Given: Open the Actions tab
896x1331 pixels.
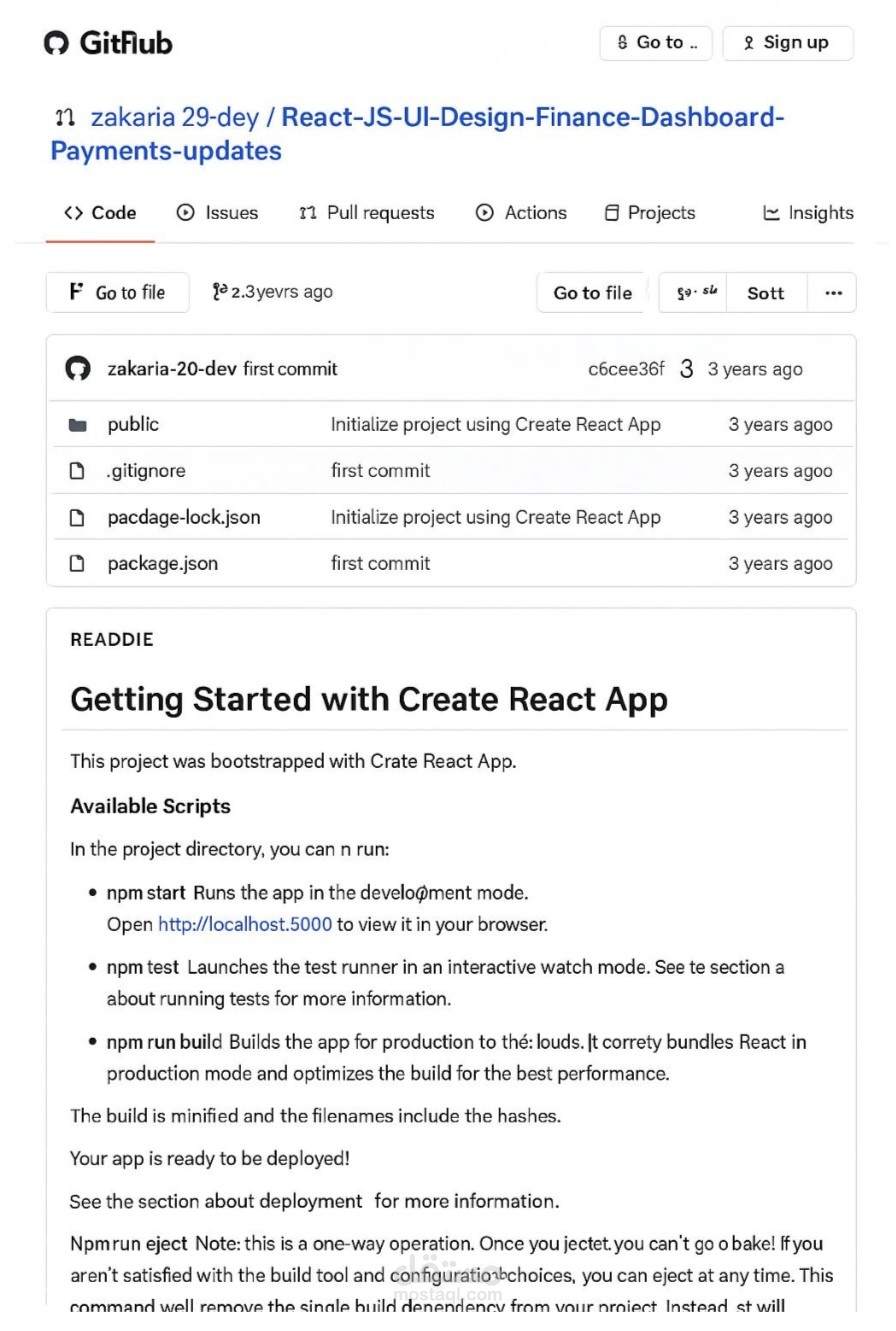Looking at the screenshot, I should coord(521,213).
